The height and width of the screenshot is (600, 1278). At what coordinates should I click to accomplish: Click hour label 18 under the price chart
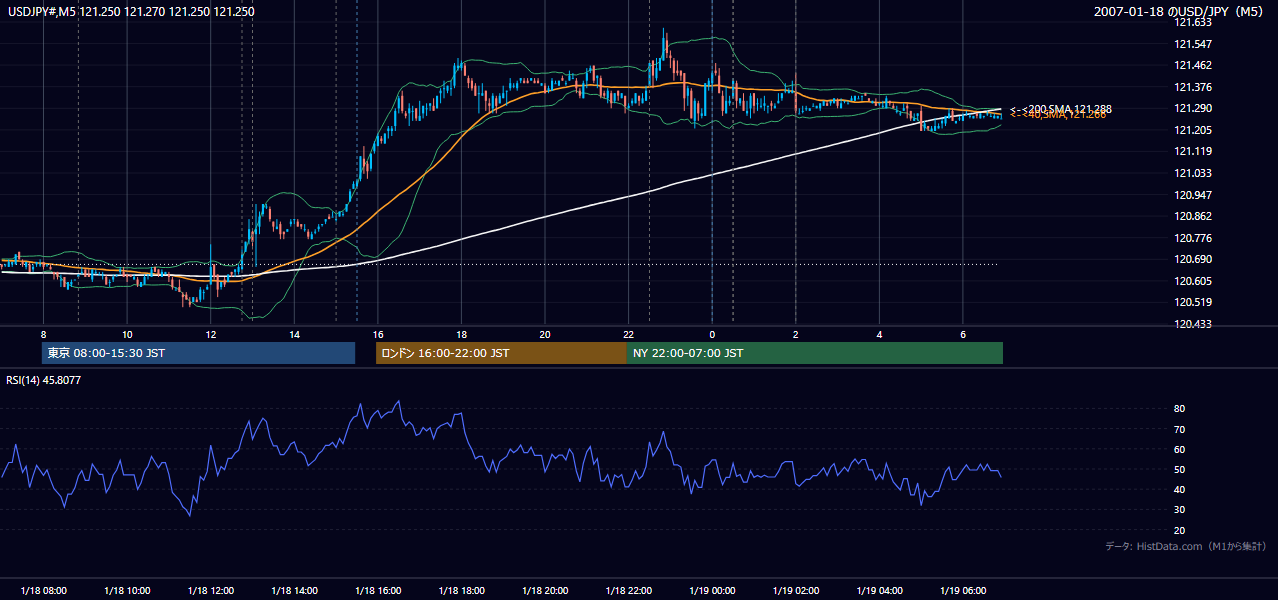461,334
